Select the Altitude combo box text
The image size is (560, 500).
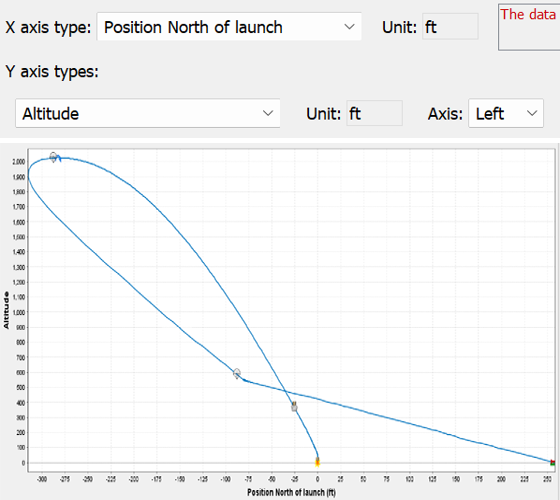50,114
